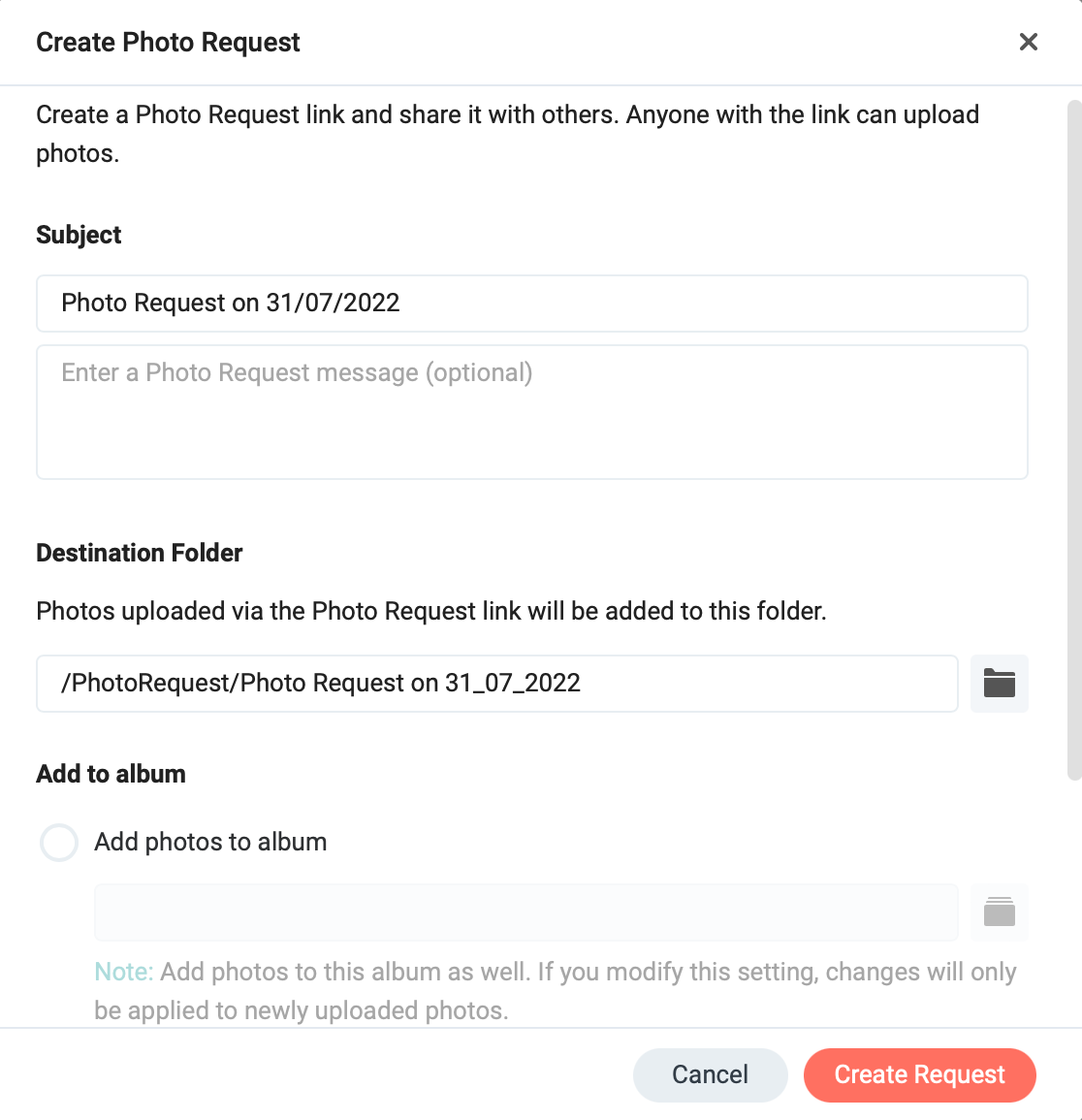The height and width of the screenshot is (1120, 1082).
Task: Click the 'Photos uploaded via' folder description
Action: [431, 612]
